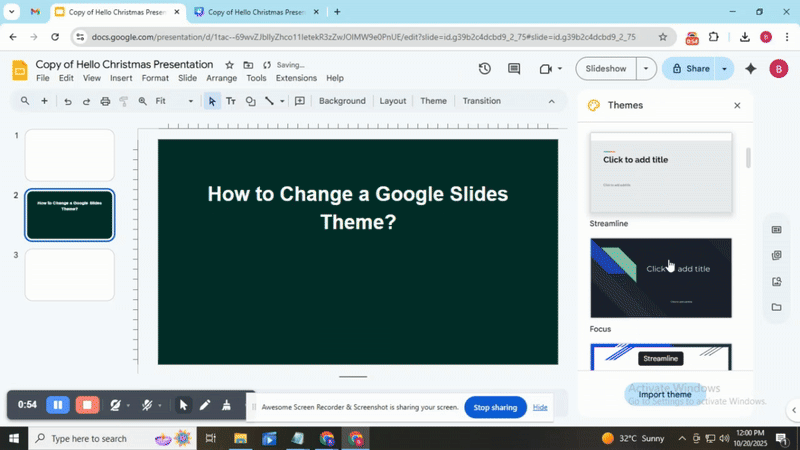Open version history clock icon
The image size is (800, 450).
coord(485,69)
